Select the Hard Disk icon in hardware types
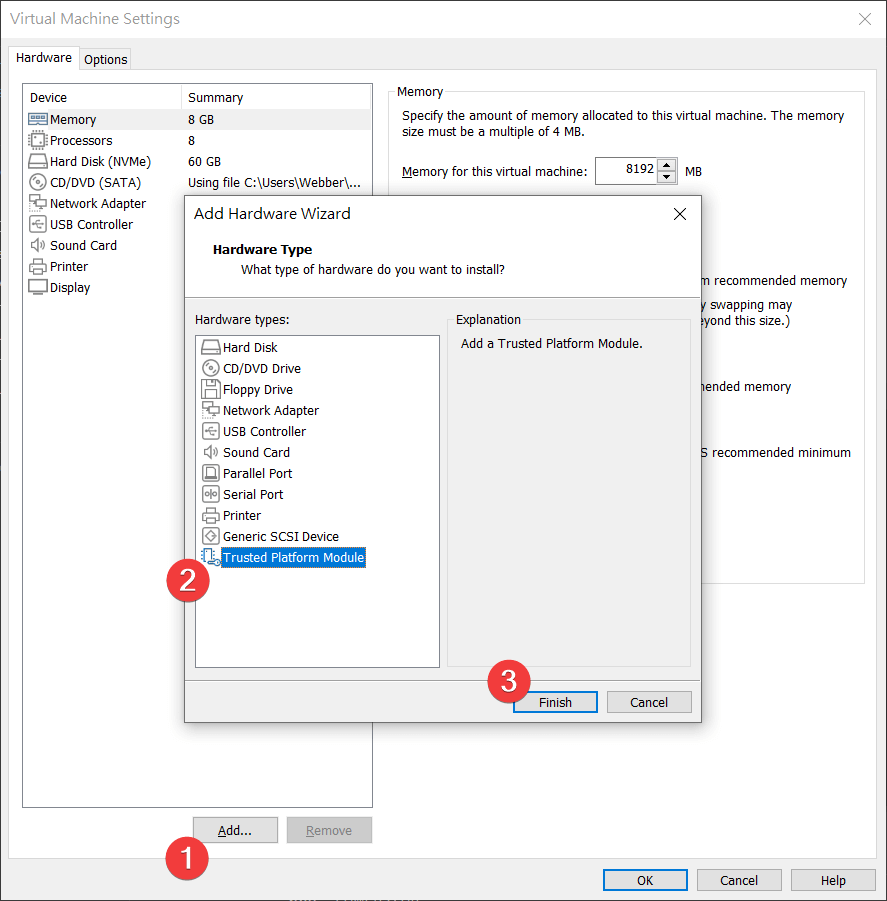 [210, 347]
